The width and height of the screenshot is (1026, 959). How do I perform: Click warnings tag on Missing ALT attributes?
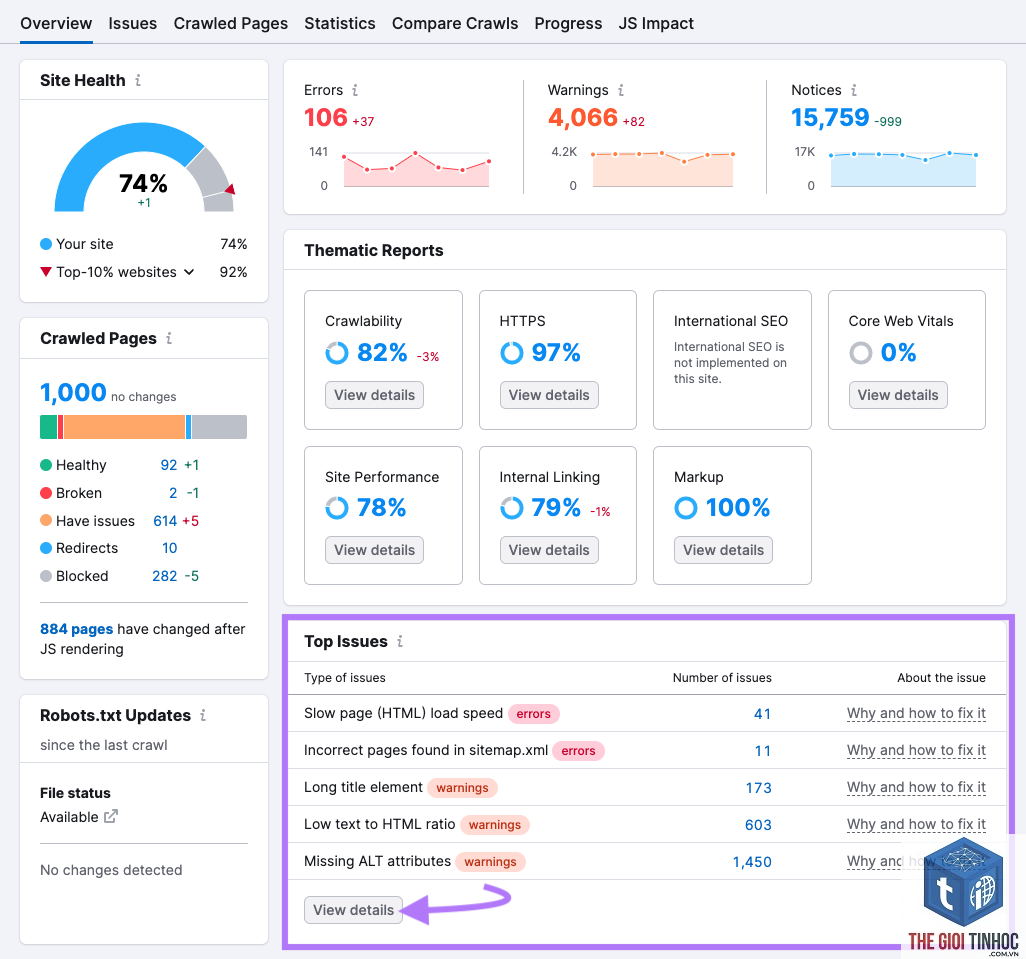click(490, 862)
